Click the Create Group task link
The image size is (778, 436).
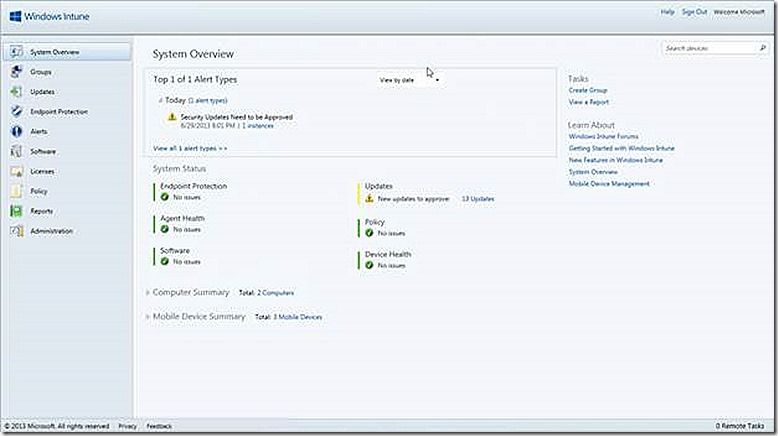(x=588, y=90)
